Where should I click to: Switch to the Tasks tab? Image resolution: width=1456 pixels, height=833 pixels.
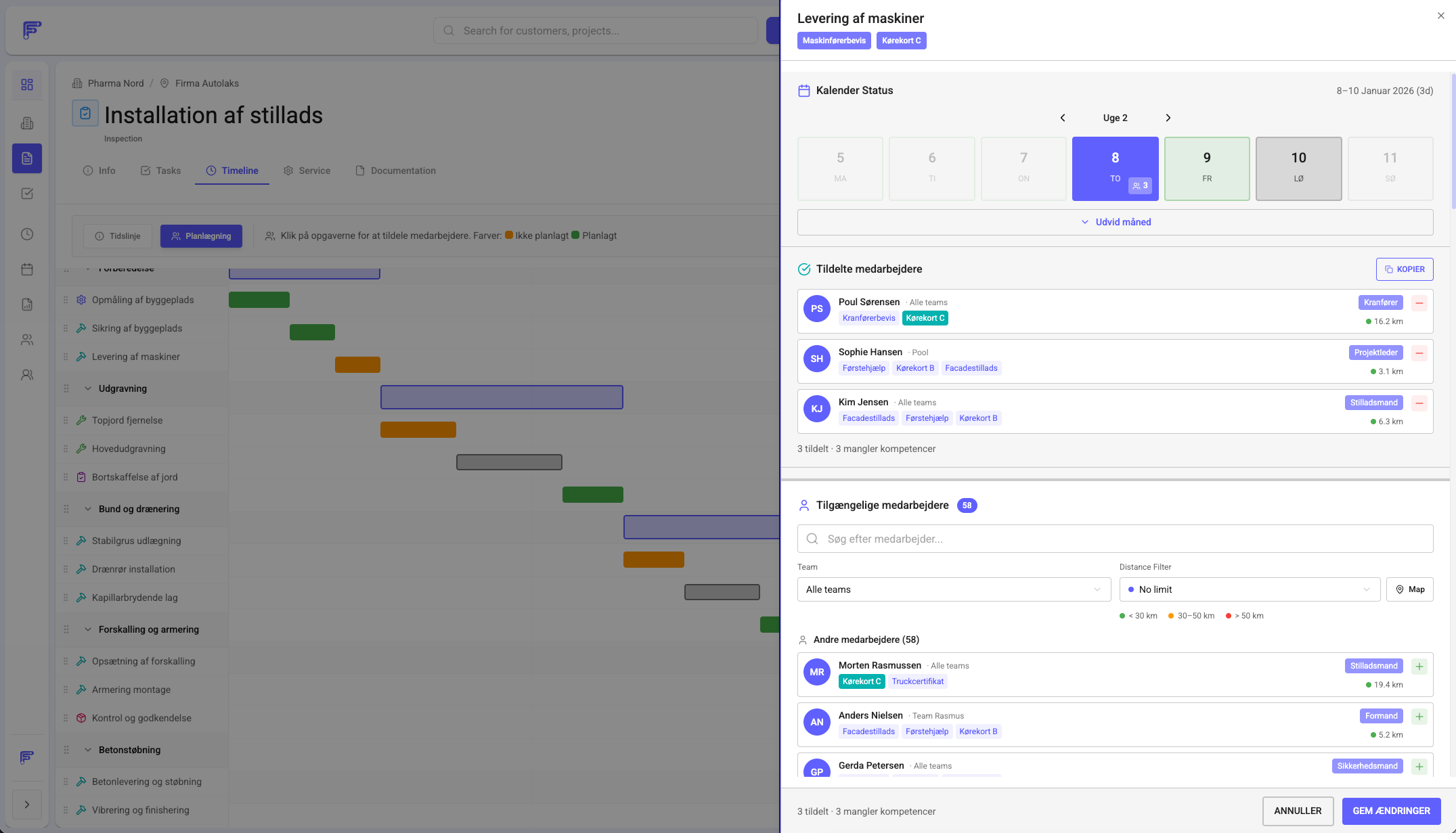tap(160, 171)
